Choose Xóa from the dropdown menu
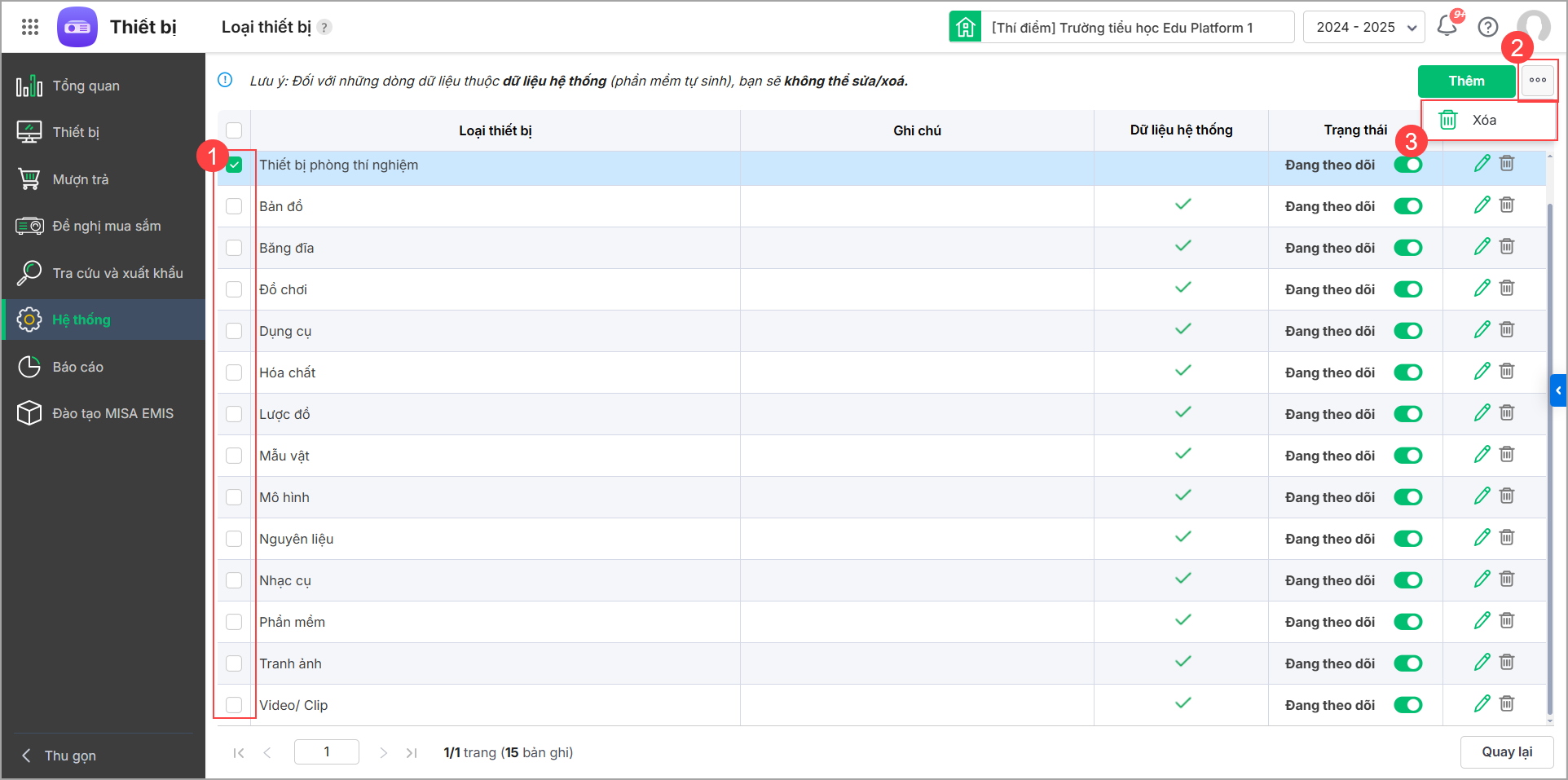The height and width of the screenshot is (780, 1568). click(x=1488, y=120)
